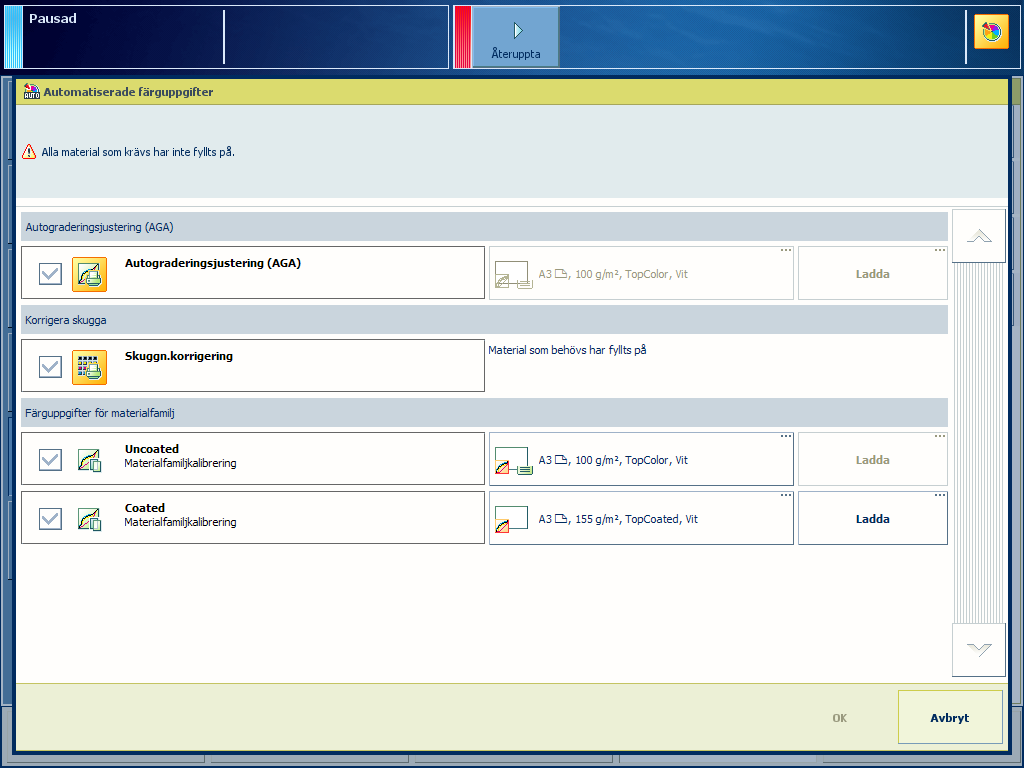Screen dimensions: 1024x768
Task: Click the scroll down arrow button
Action: pyautogui.click(x=978, y=650)
